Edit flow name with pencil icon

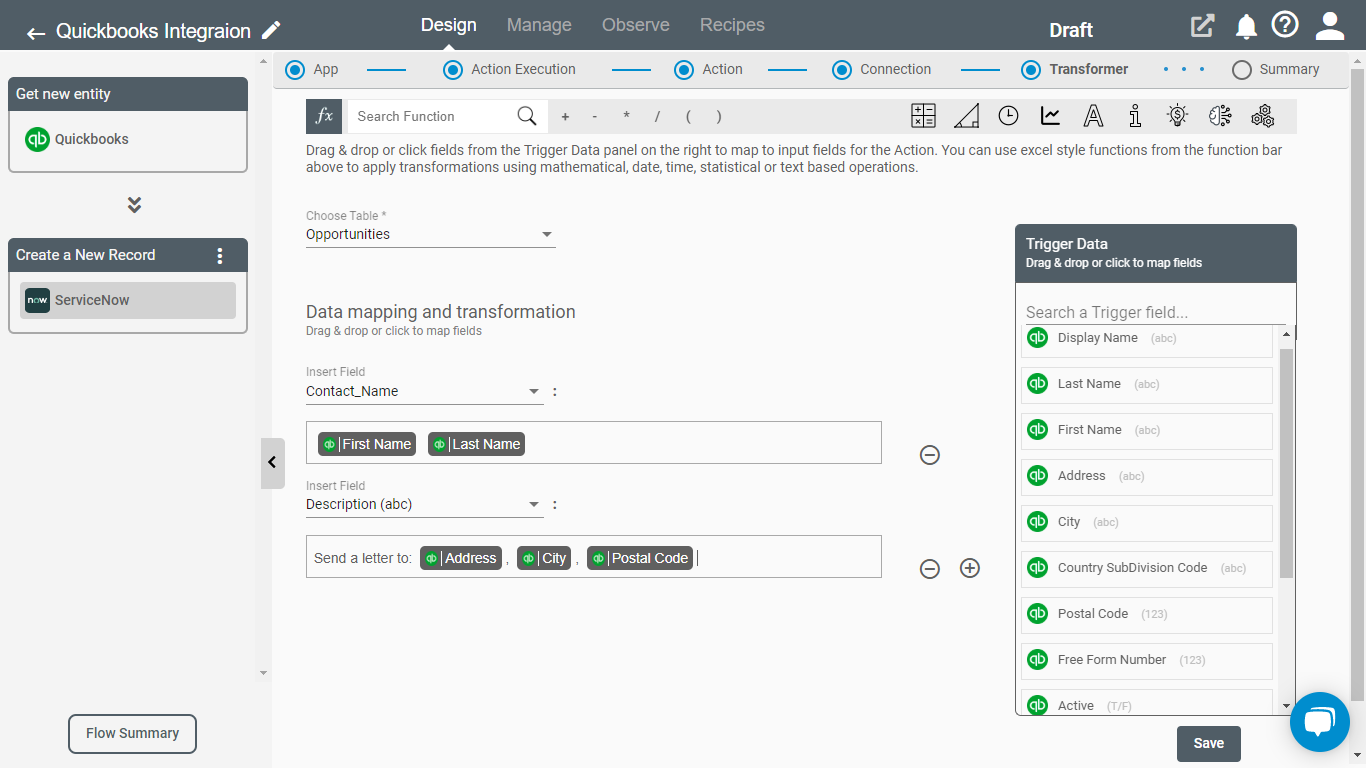click(271, 31)
